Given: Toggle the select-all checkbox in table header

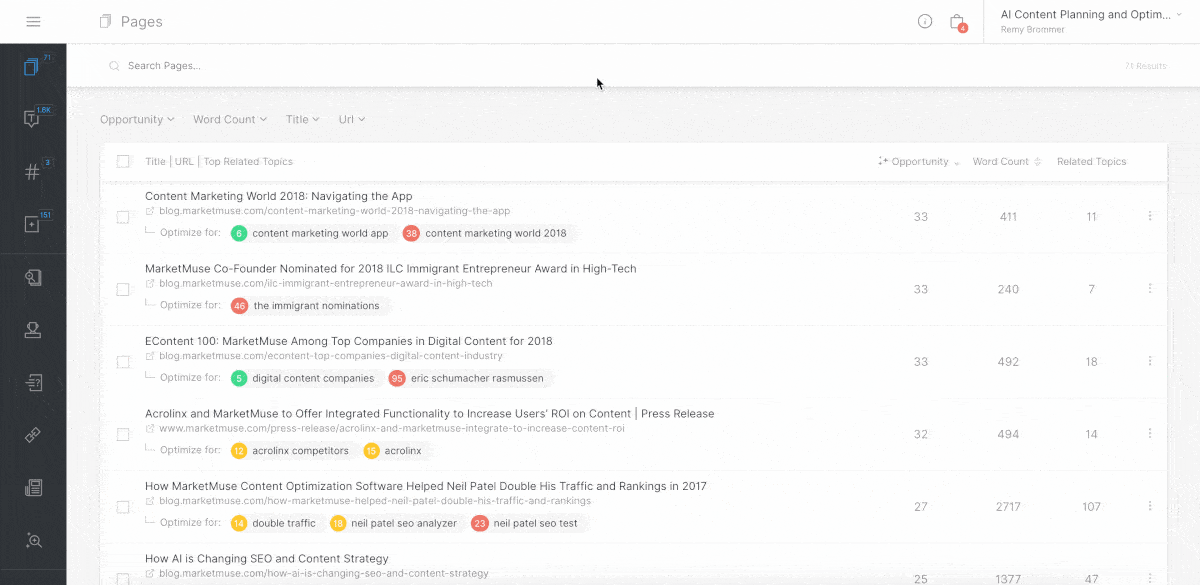Looking at the screenshot, I should point(123,161).
